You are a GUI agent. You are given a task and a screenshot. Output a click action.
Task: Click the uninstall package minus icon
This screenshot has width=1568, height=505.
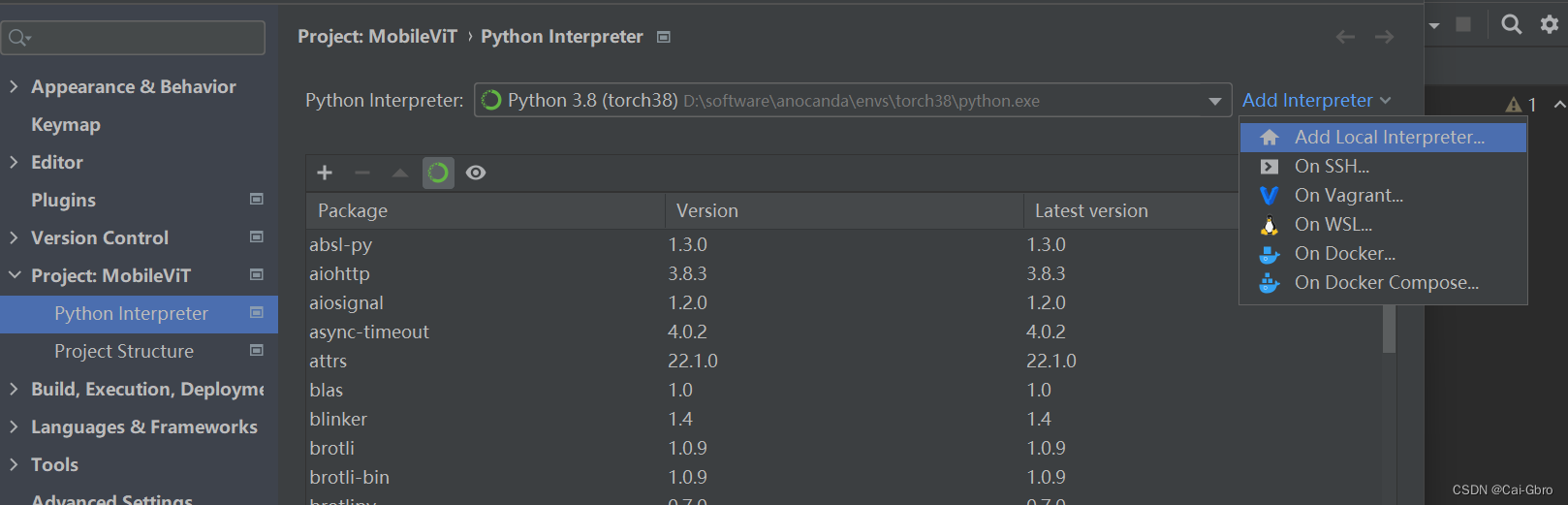362,173
